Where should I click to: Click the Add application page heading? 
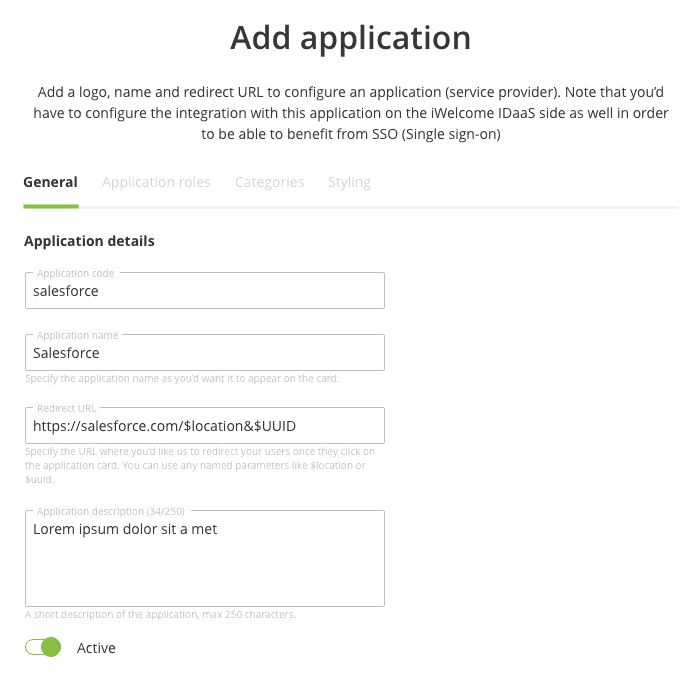(350, 38)
